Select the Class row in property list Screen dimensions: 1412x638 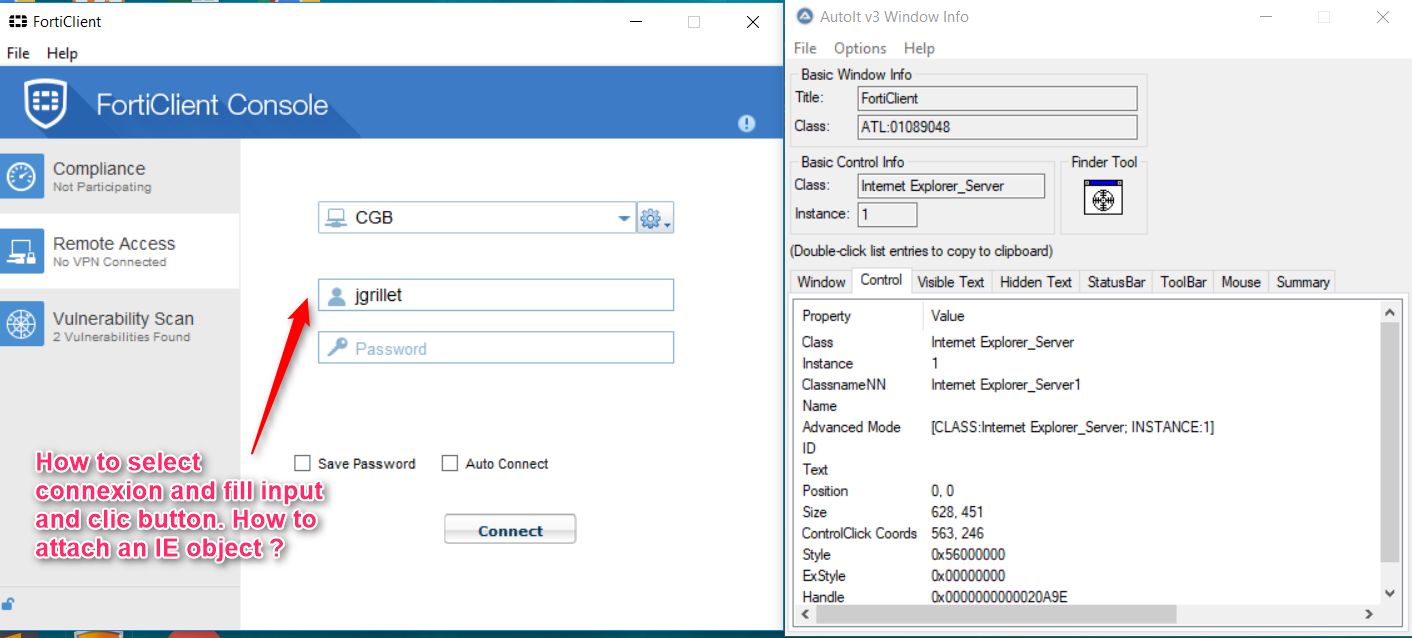[x=1087, y=342]
